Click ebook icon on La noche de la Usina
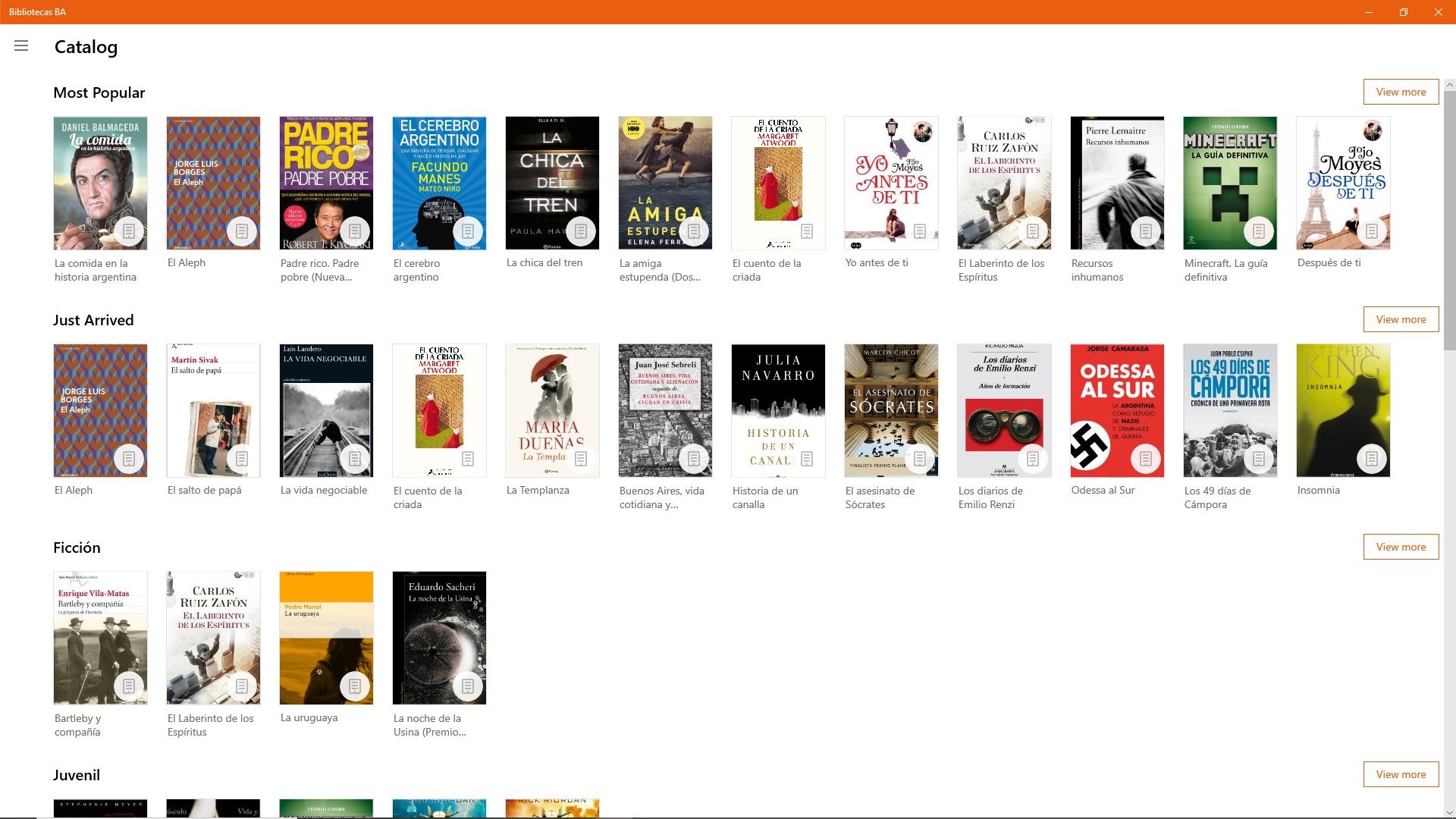Viewport: 1456px width, 819px height. [468, 686]
